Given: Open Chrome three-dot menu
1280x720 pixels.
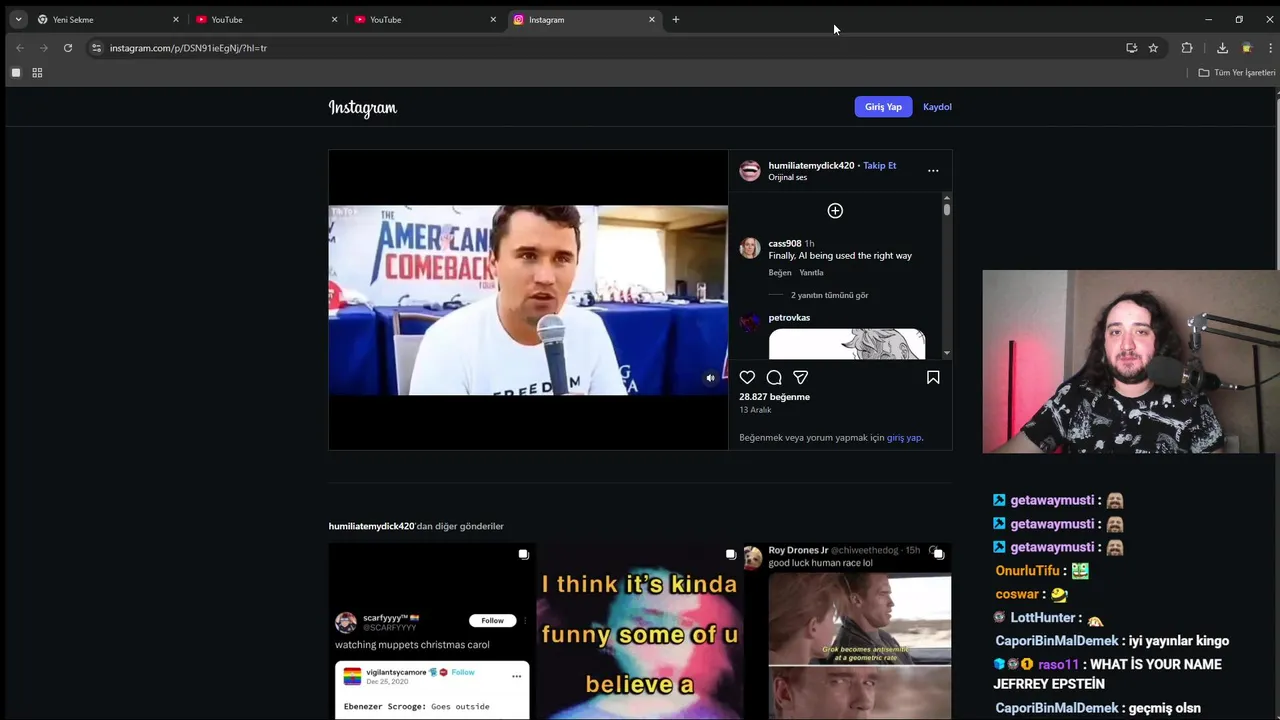Looking at the screenshot, I should pyautogui.click(x=1270, y=48).
